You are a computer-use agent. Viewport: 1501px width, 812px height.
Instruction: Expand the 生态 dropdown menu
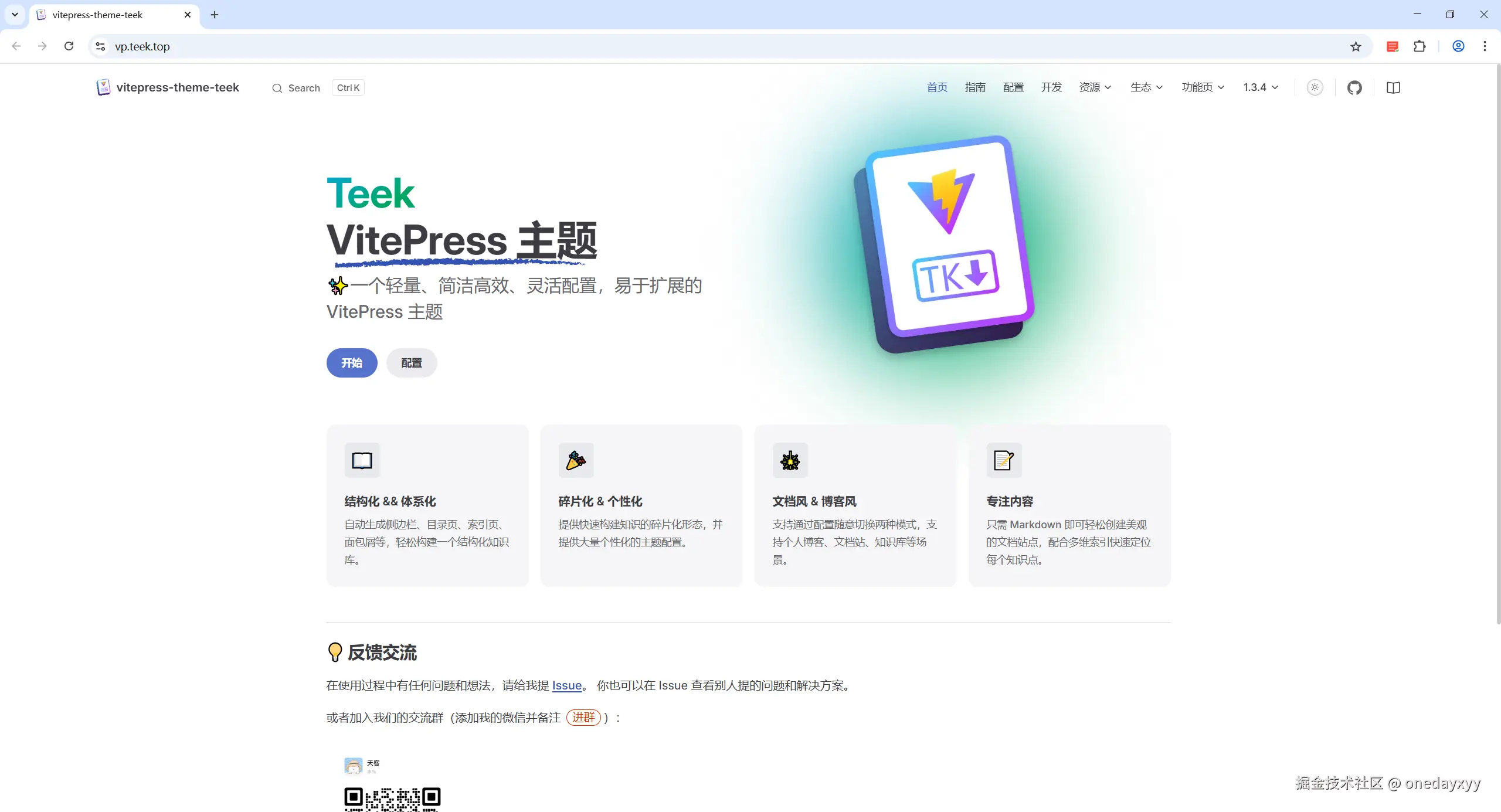pyautogui.click(x=1146, y=87)
